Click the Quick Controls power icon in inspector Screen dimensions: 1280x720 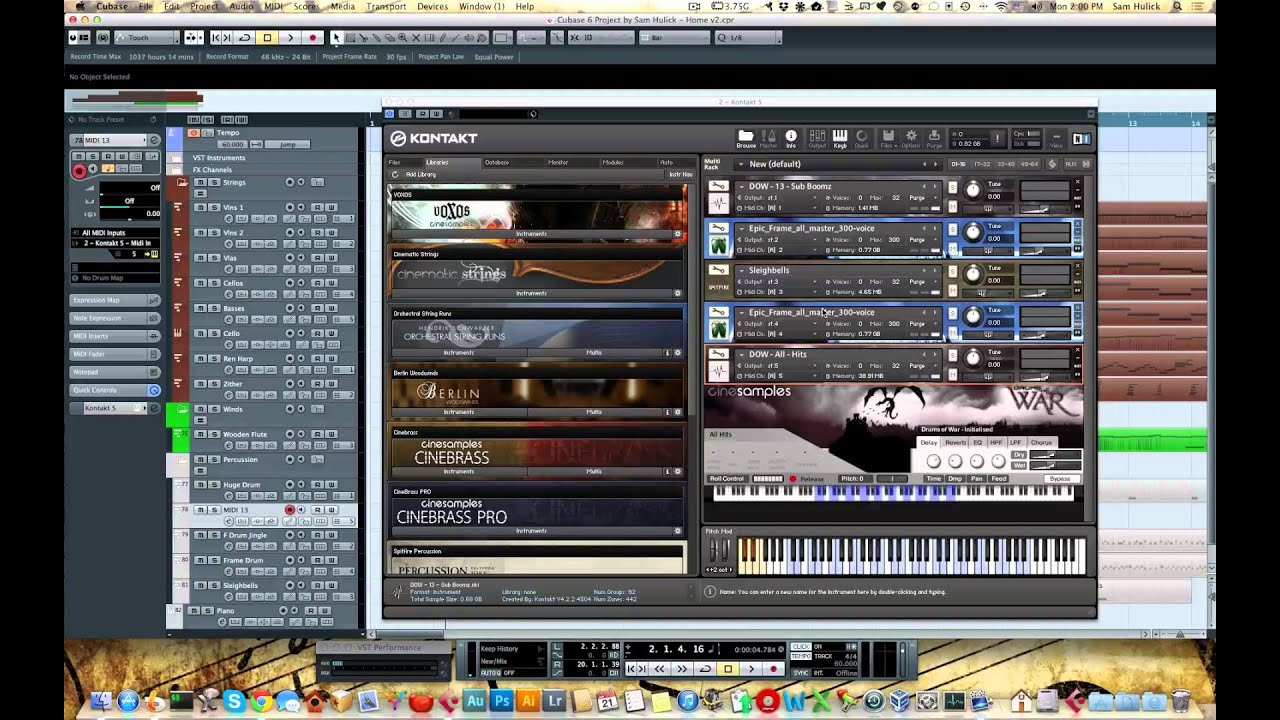pyautogui.click(x=154, y=390)
